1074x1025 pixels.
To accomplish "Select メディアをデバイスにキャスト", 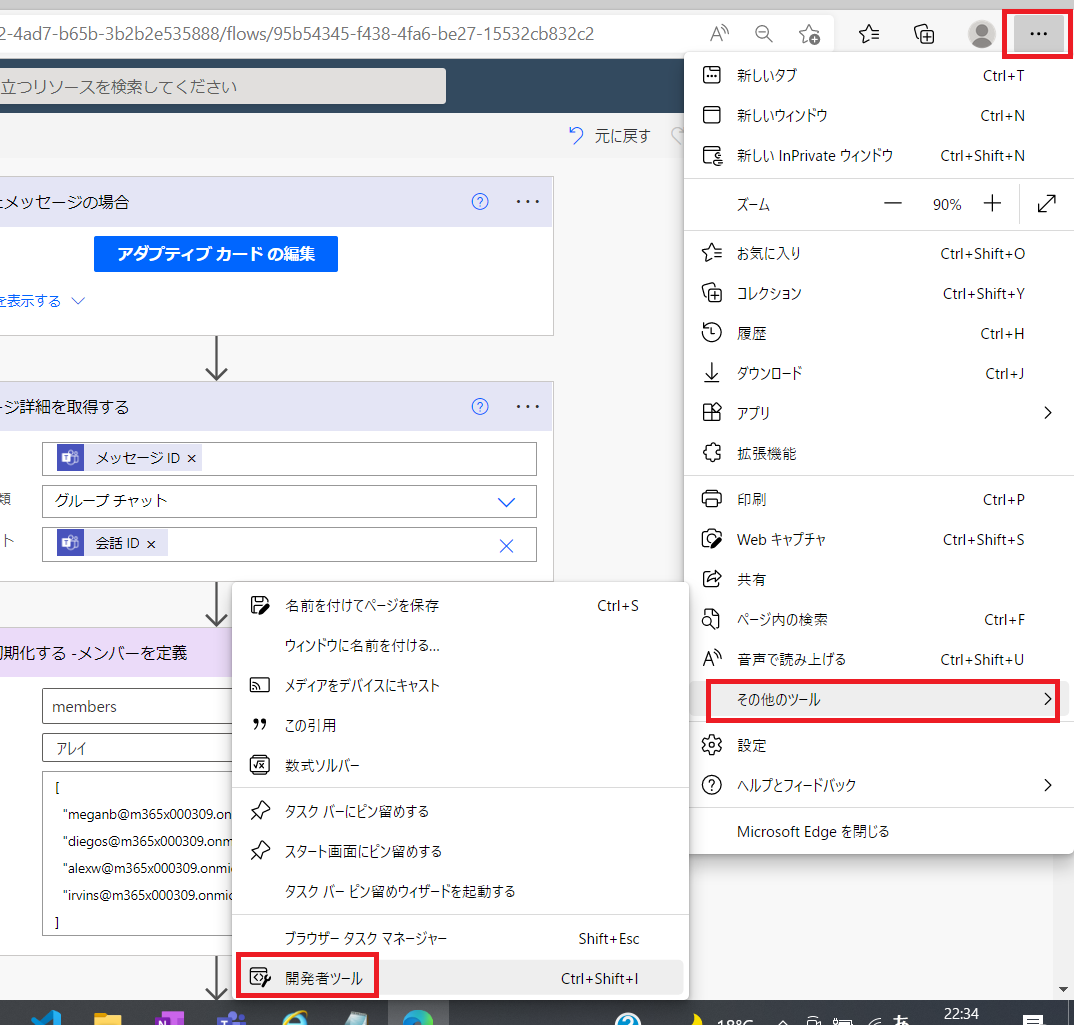I will tap(460, 685).
